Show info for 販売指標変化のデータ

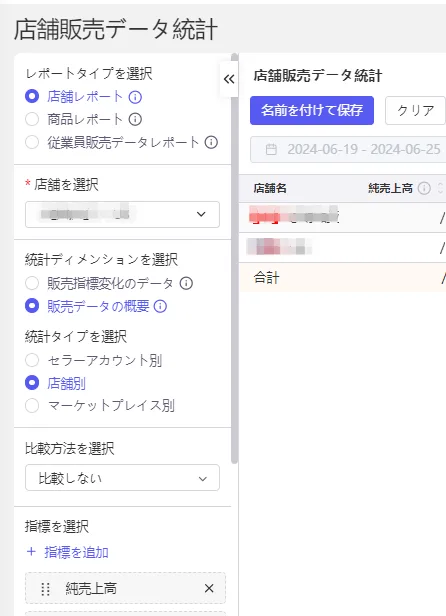[186, 283]
